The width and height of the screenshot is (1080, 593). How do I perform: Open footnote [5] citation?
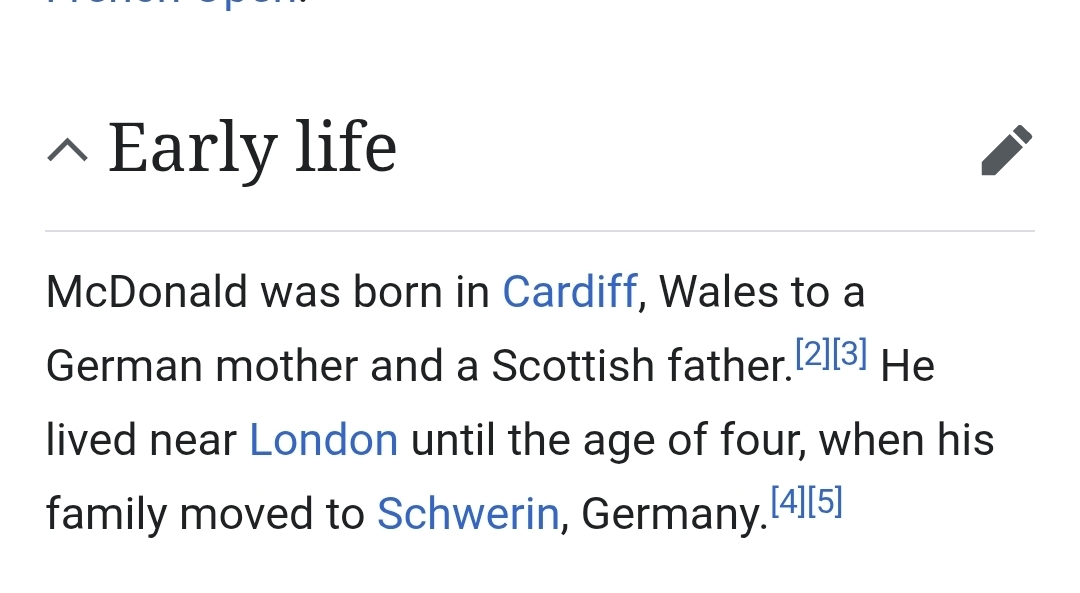824,501
